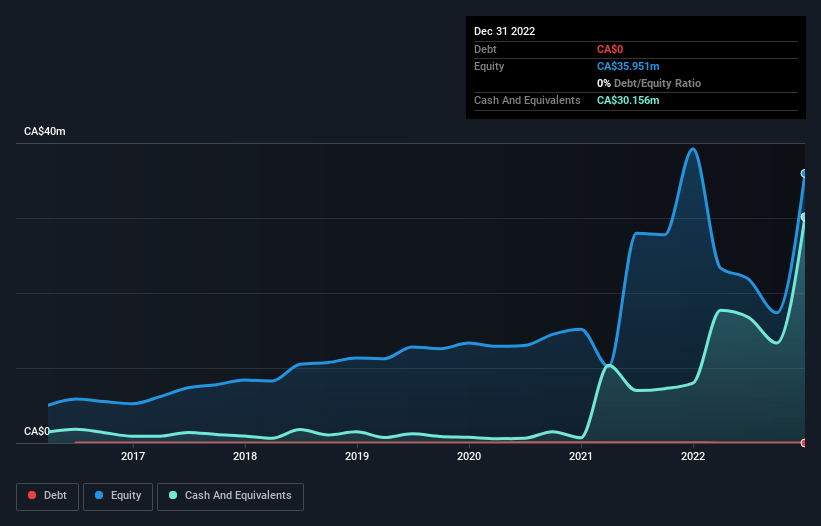The width and height of the screenshot is (821, 526).
Task: Click the Cash And Equivalents tooltip row label
Action: point(527,100)
